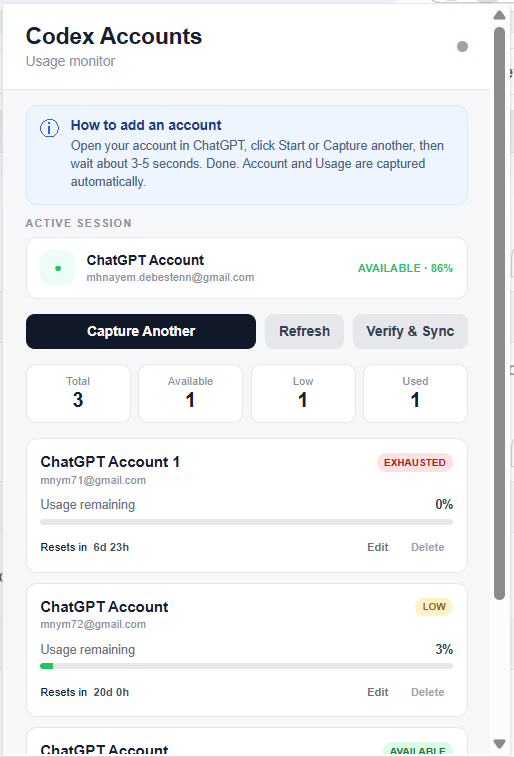Image resolution: width=514 pixels, height=757 pixels.
Task: Delete ChatGPT Account 1 mnym71 entry
Action: (428, 547)
